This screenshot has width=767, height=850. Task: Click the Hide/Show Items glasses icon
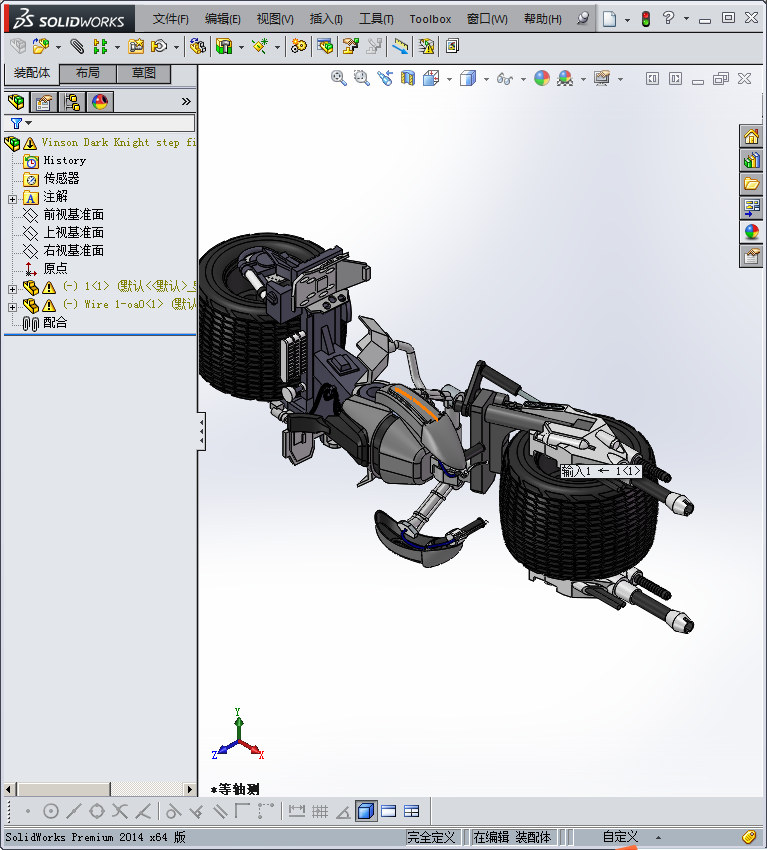(505, 79)
